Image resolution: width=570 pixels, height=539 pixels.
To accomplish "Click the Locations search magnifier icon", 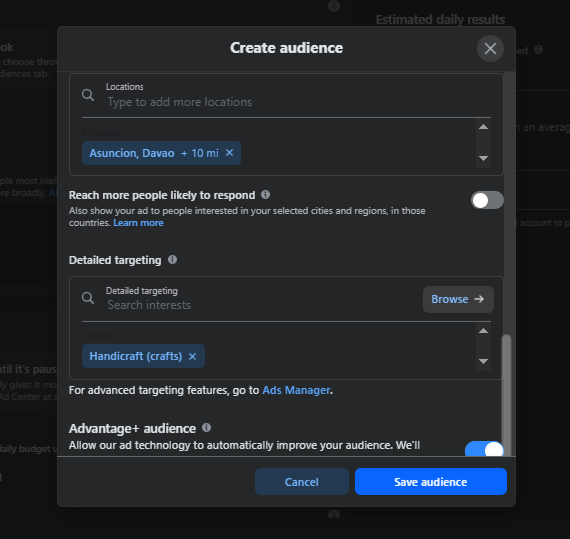I will tap(88, 95).
